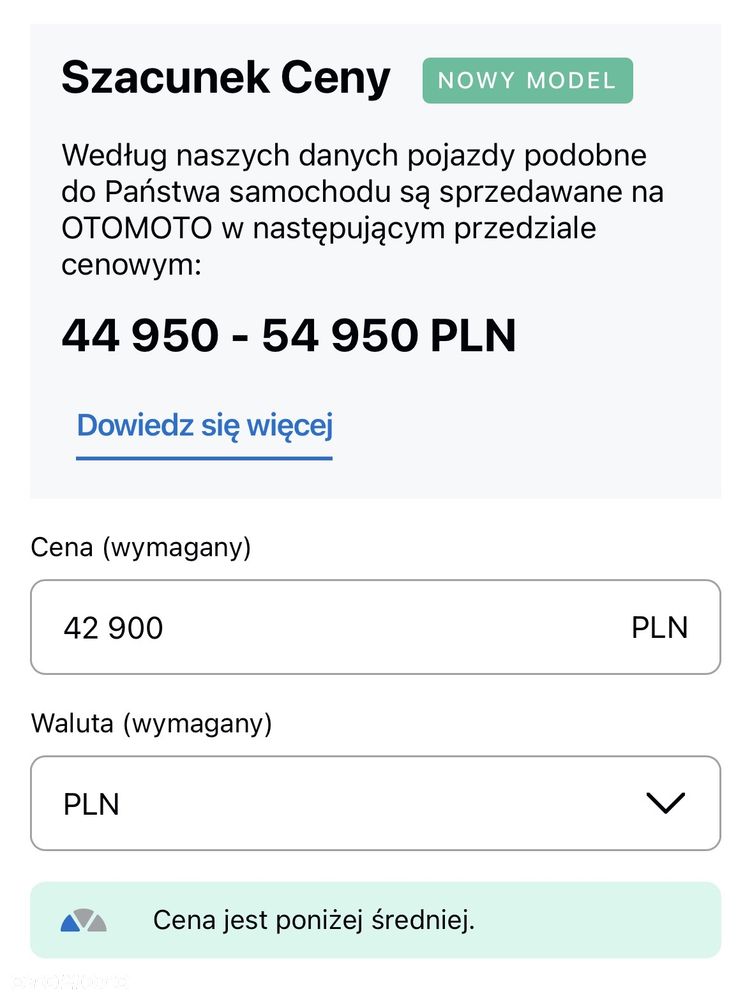
Task: Click the OTOMOTO word in description
Action: pos(136,228)
